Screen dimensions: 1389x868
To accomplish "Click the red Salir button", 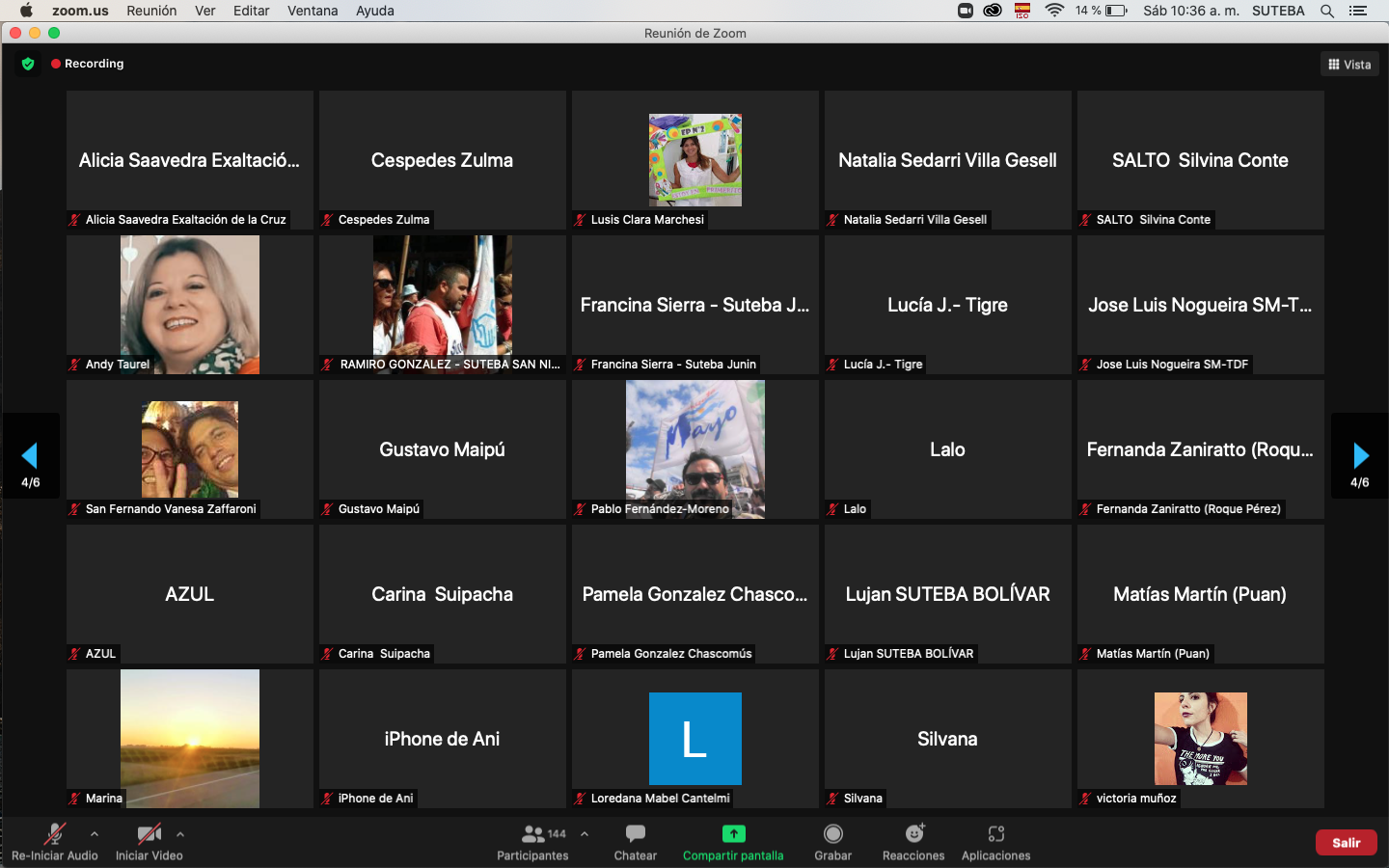I will point(1346,842).
